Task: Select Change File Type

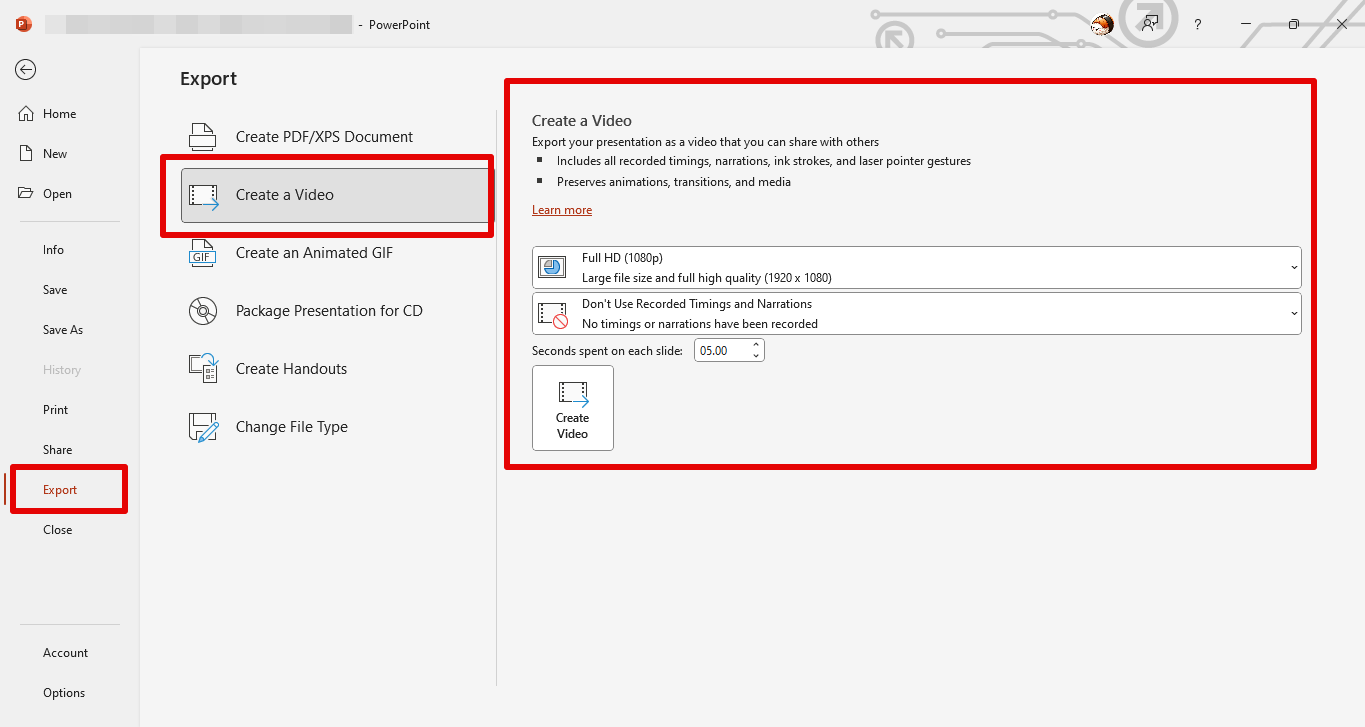Action: point(203,427)
